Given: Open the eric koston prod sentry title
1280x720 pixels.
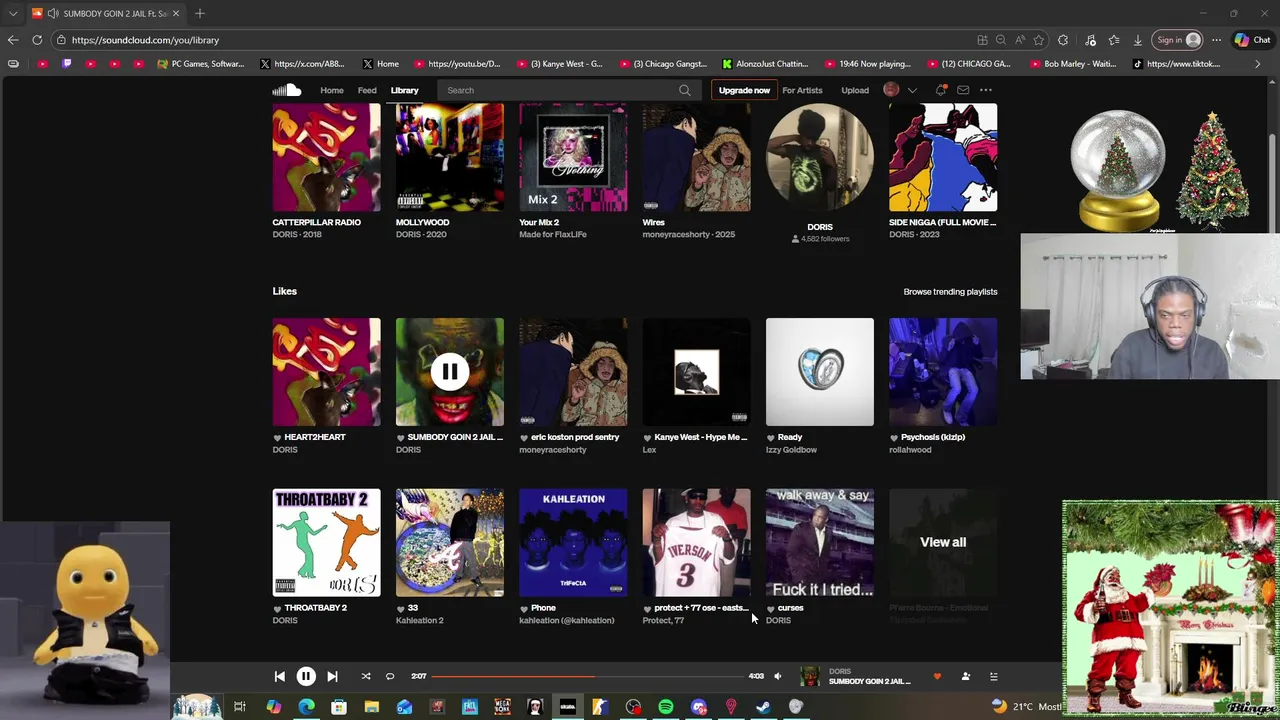Looking at the screenshot, I should pos(575,437).
